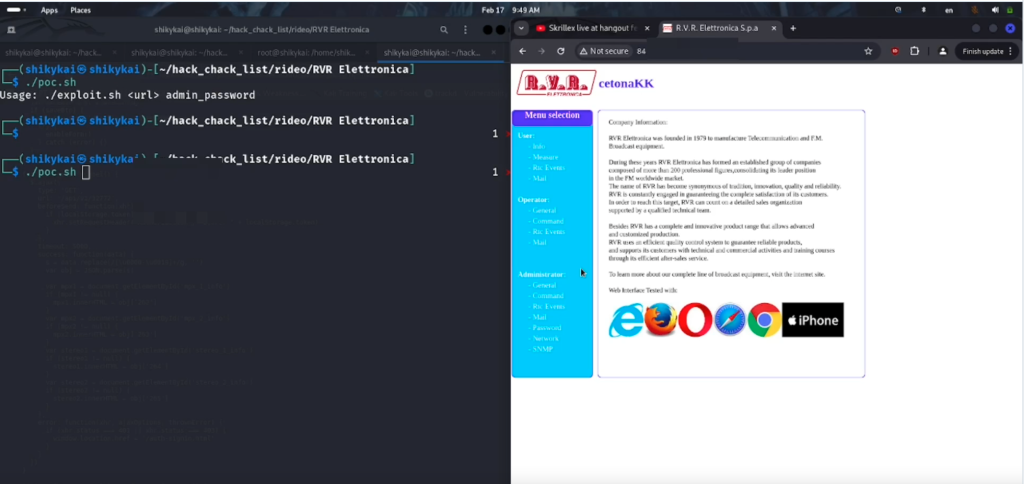Click the muted microphone tray icon

click(x=975, y=10)
